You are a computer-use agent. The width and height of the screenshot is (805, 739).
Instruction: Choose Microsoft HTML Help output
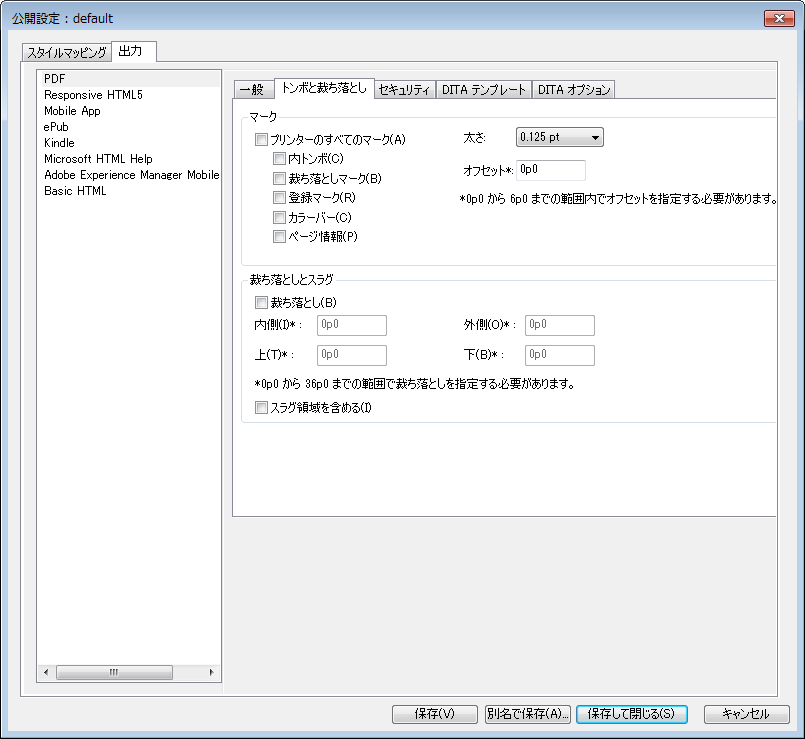98,159
